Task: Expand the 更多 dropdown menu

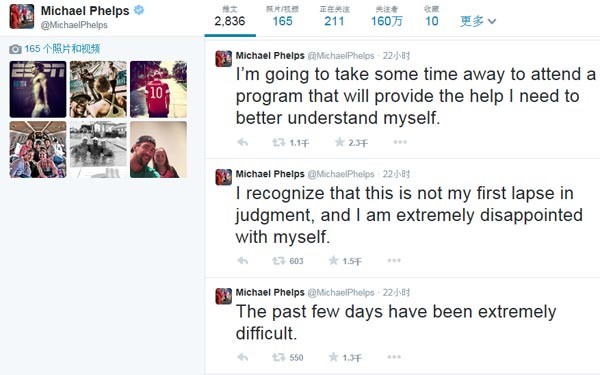Action: (x=478, y=21)
